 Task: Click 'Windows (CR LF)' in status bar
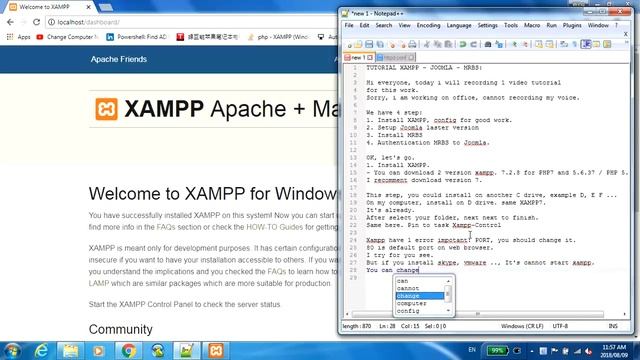click(522, 326)
